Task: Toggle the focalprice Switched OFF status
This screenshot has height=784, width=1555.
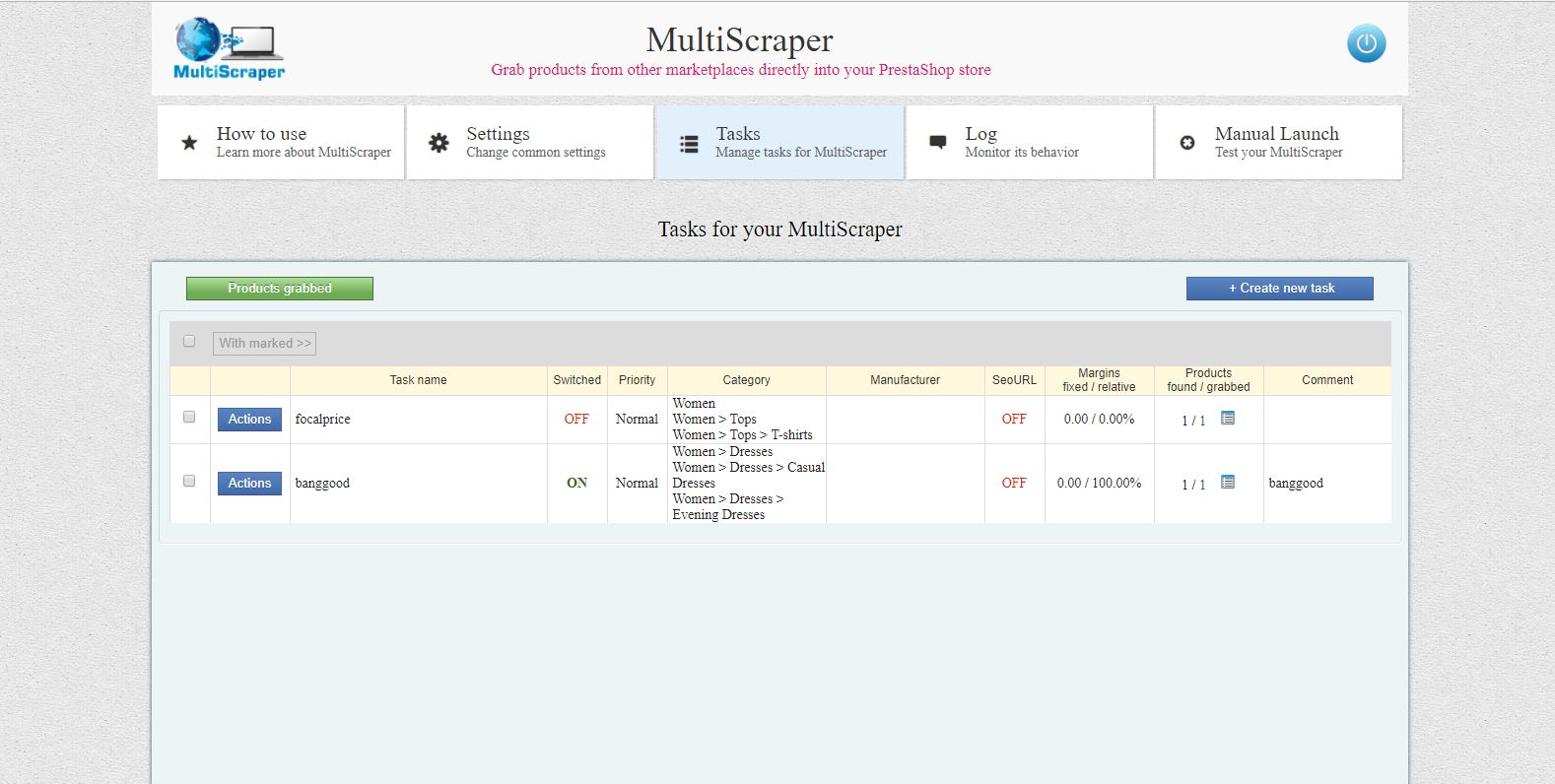Action: click(576, 419)
